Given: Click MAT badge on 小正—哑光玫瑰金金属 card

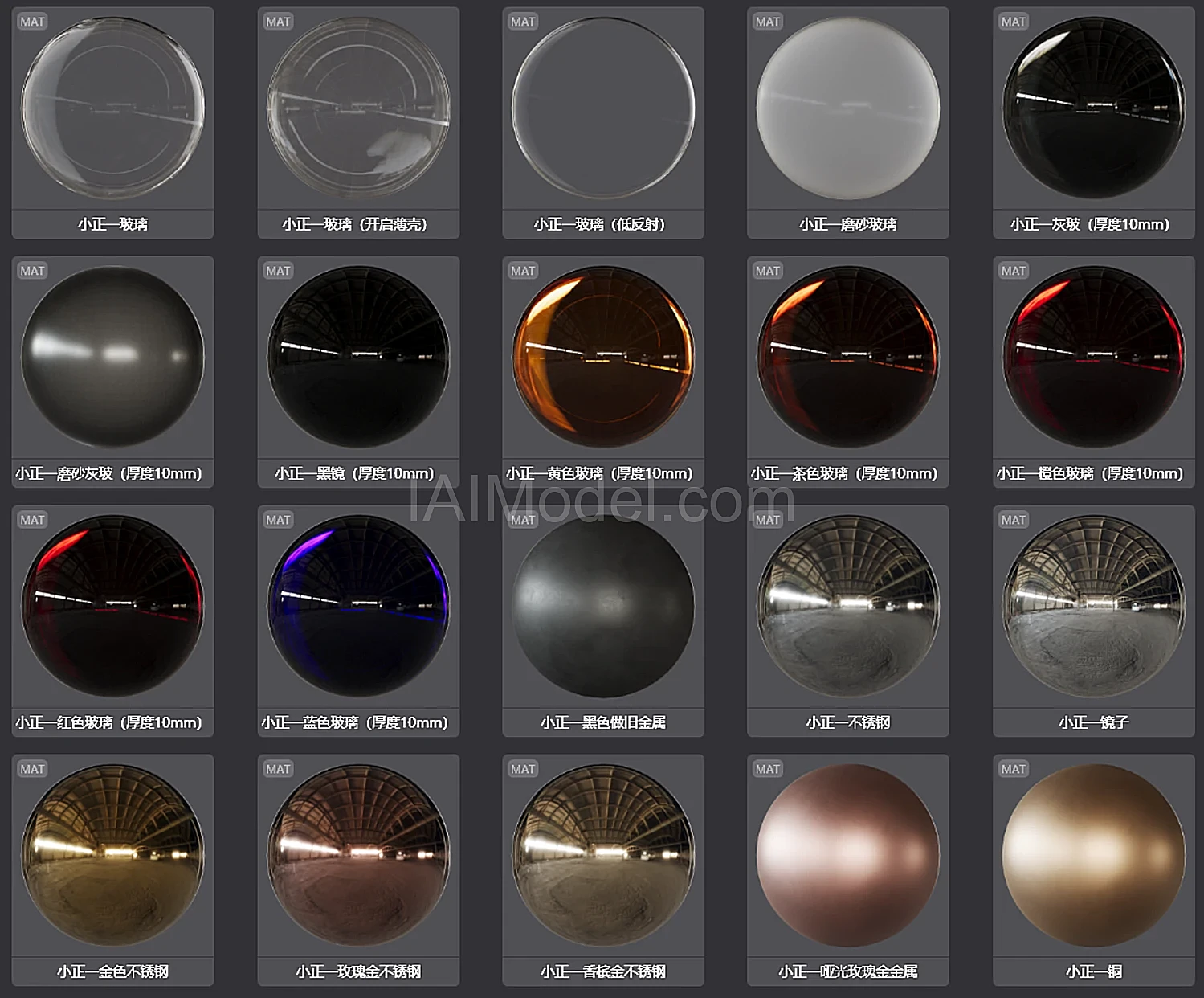Looking at the screenshot, I should click(x=768, y=769).
